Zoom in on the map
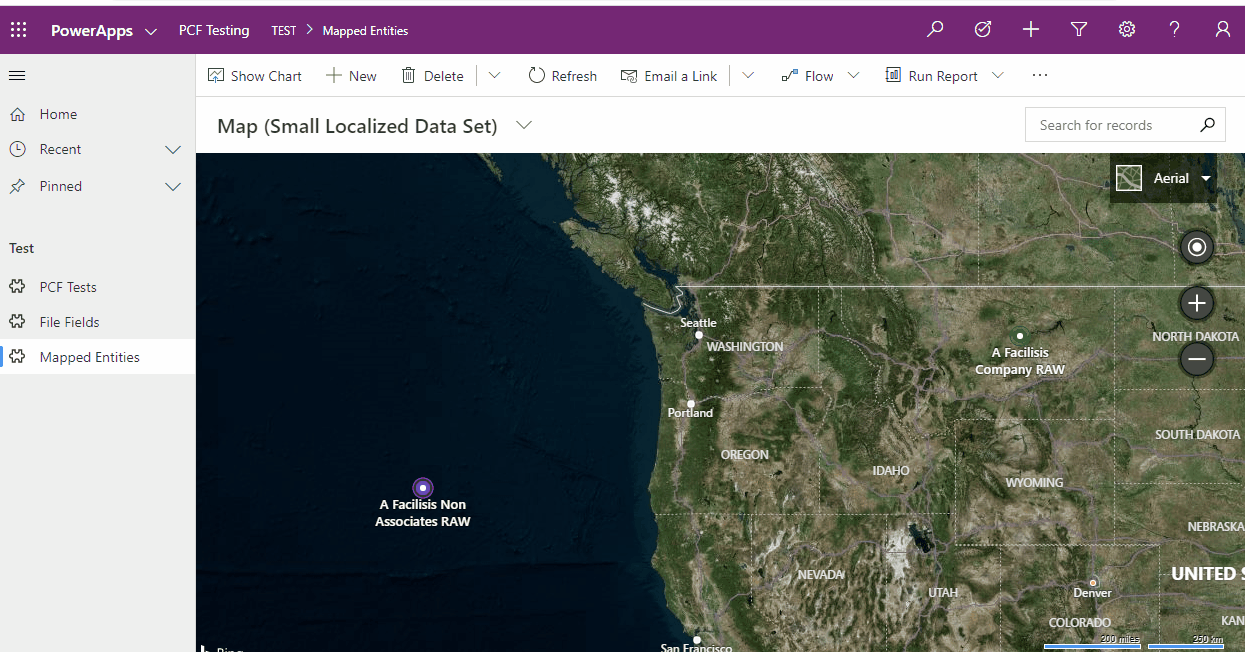Image resolution: width=1245 pixels, height=652 pixels. (x=1197, y=303)
